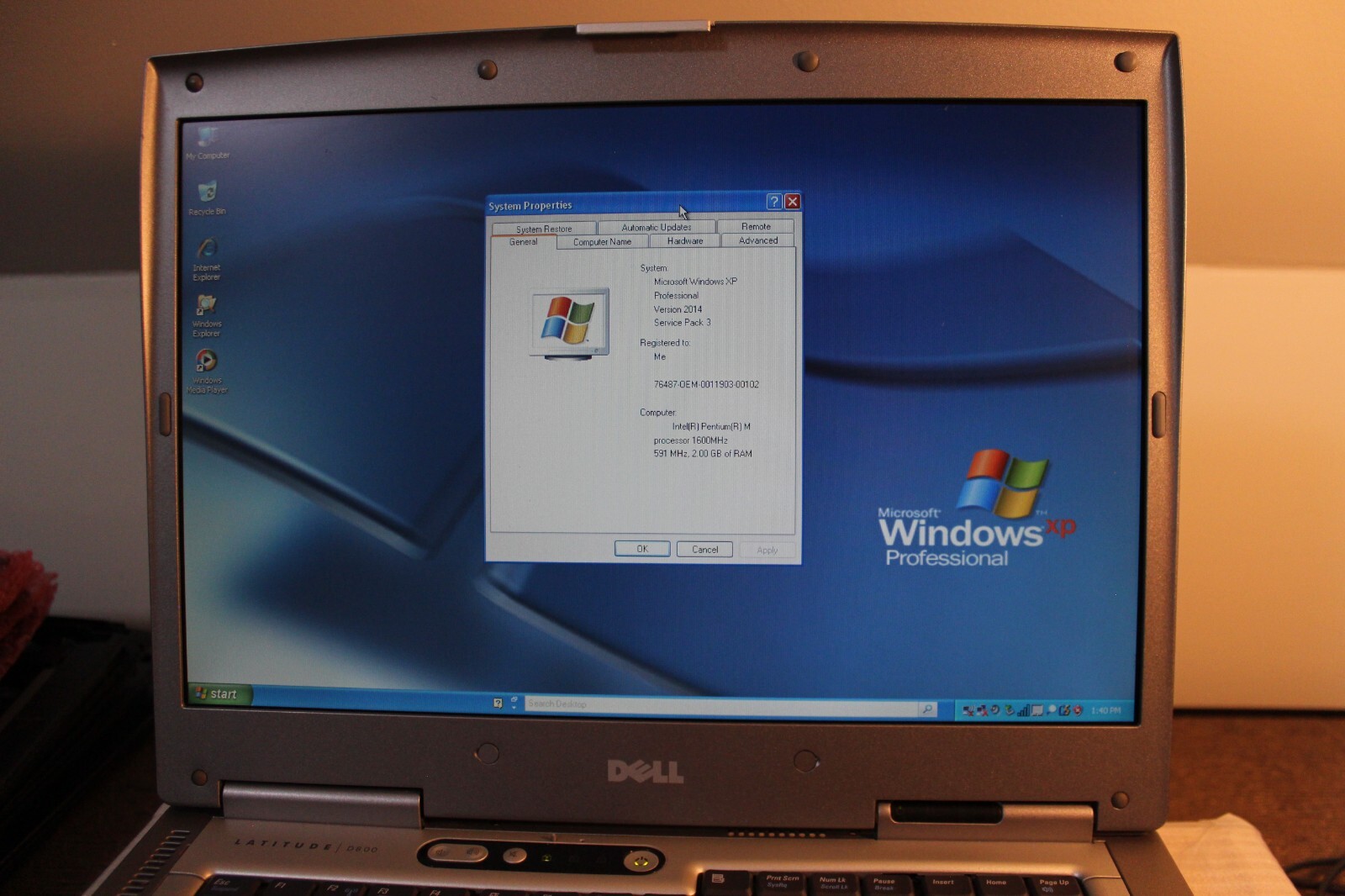This screenshot has height=896, width=1345.
Task: Click the monitor display tray icon
Action: (1037, 710)
